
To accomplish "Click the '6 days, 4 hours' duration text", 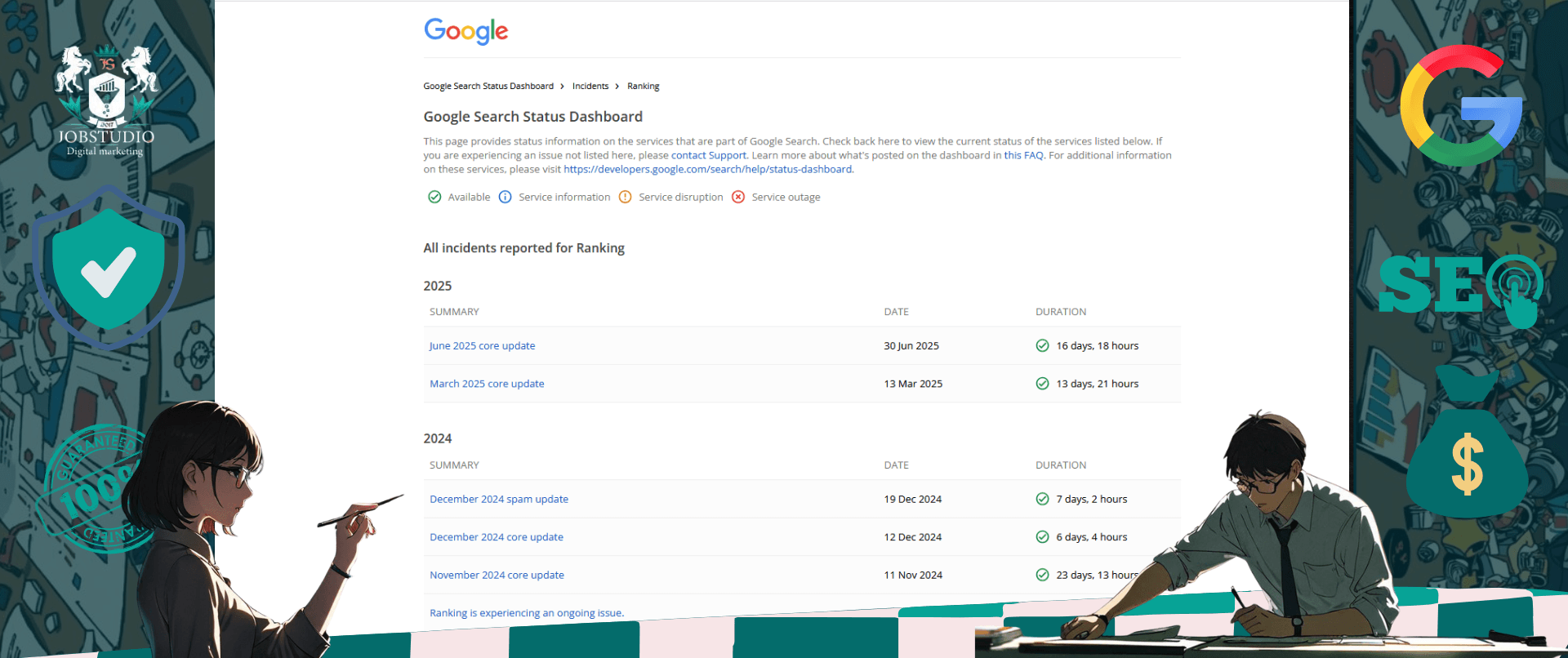I will [x=1092, y=537].
